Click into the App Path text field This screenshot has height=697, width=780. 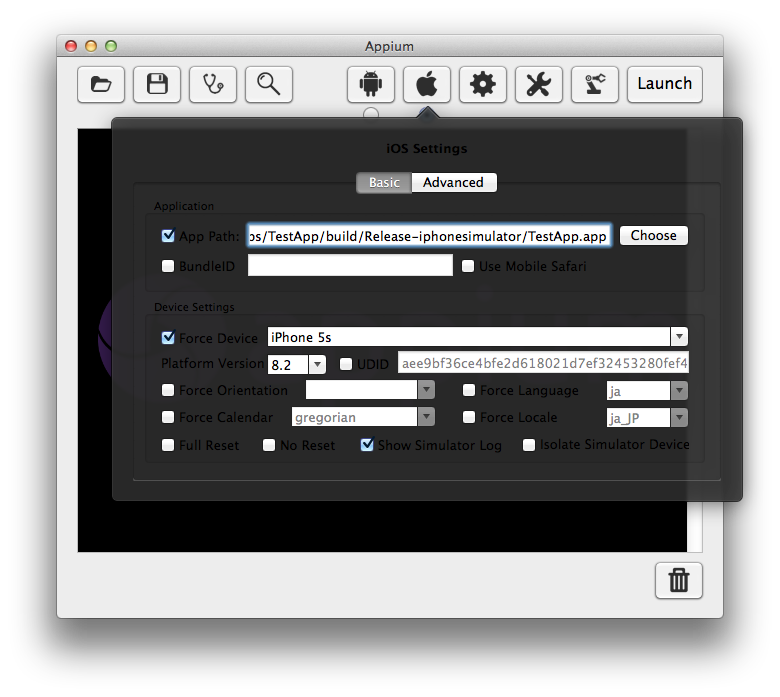coord(429,236)
